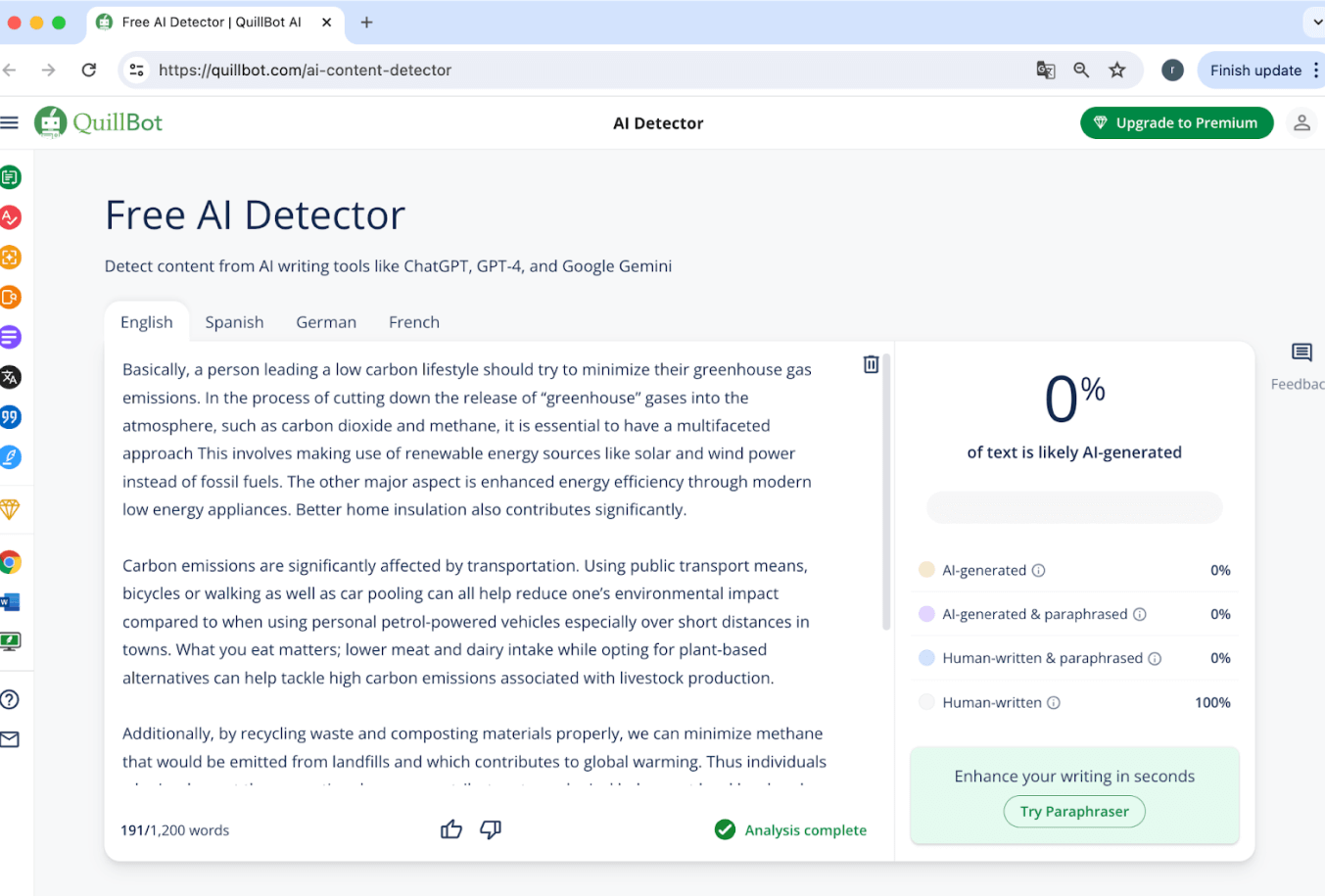Click the QuillBot logo
Image resolution: width=1325 pixels, height=896 pixels.
[x=99, y=122]
